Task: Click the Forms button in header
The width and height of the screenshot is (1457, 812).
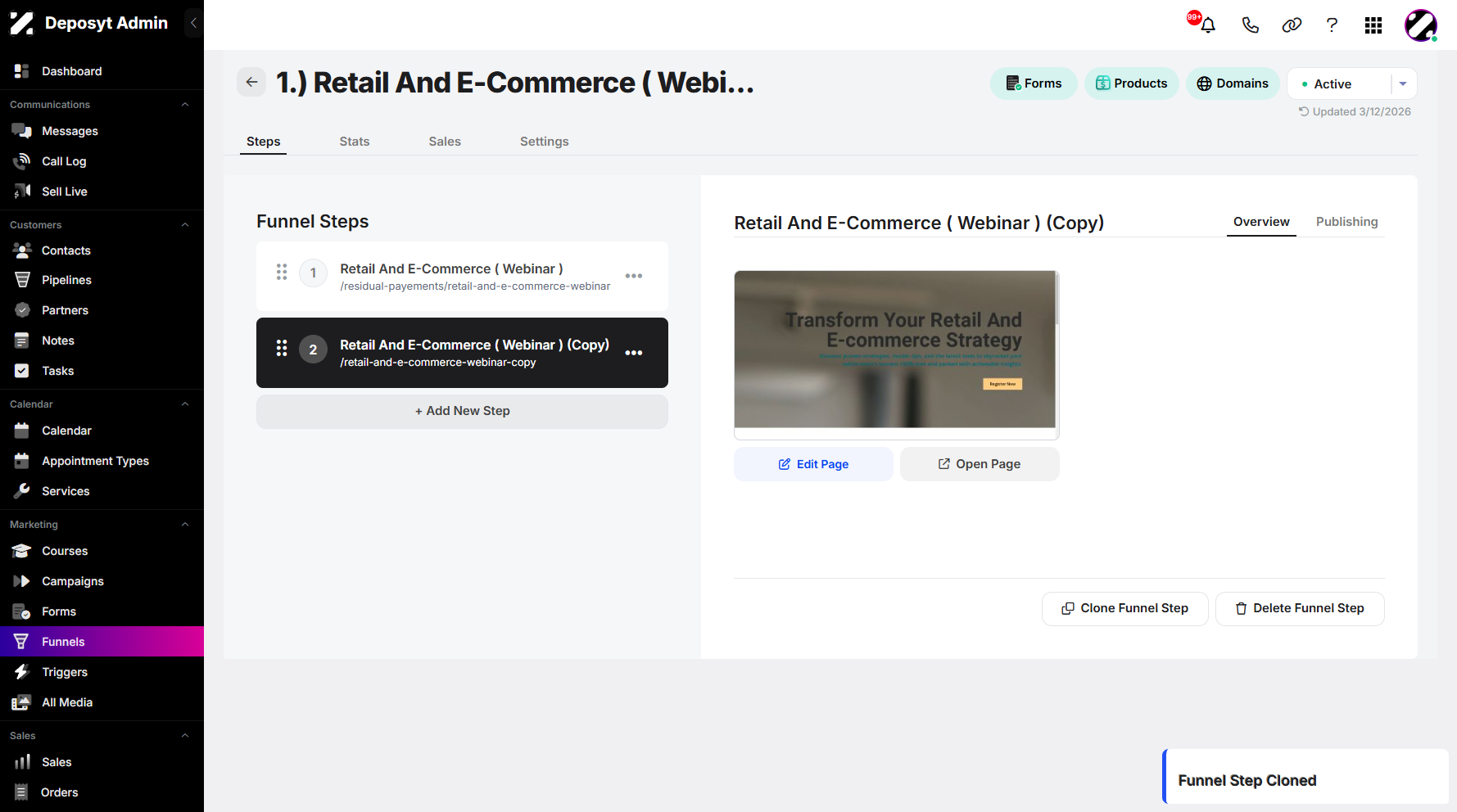Action: (x=1034, y=83)
